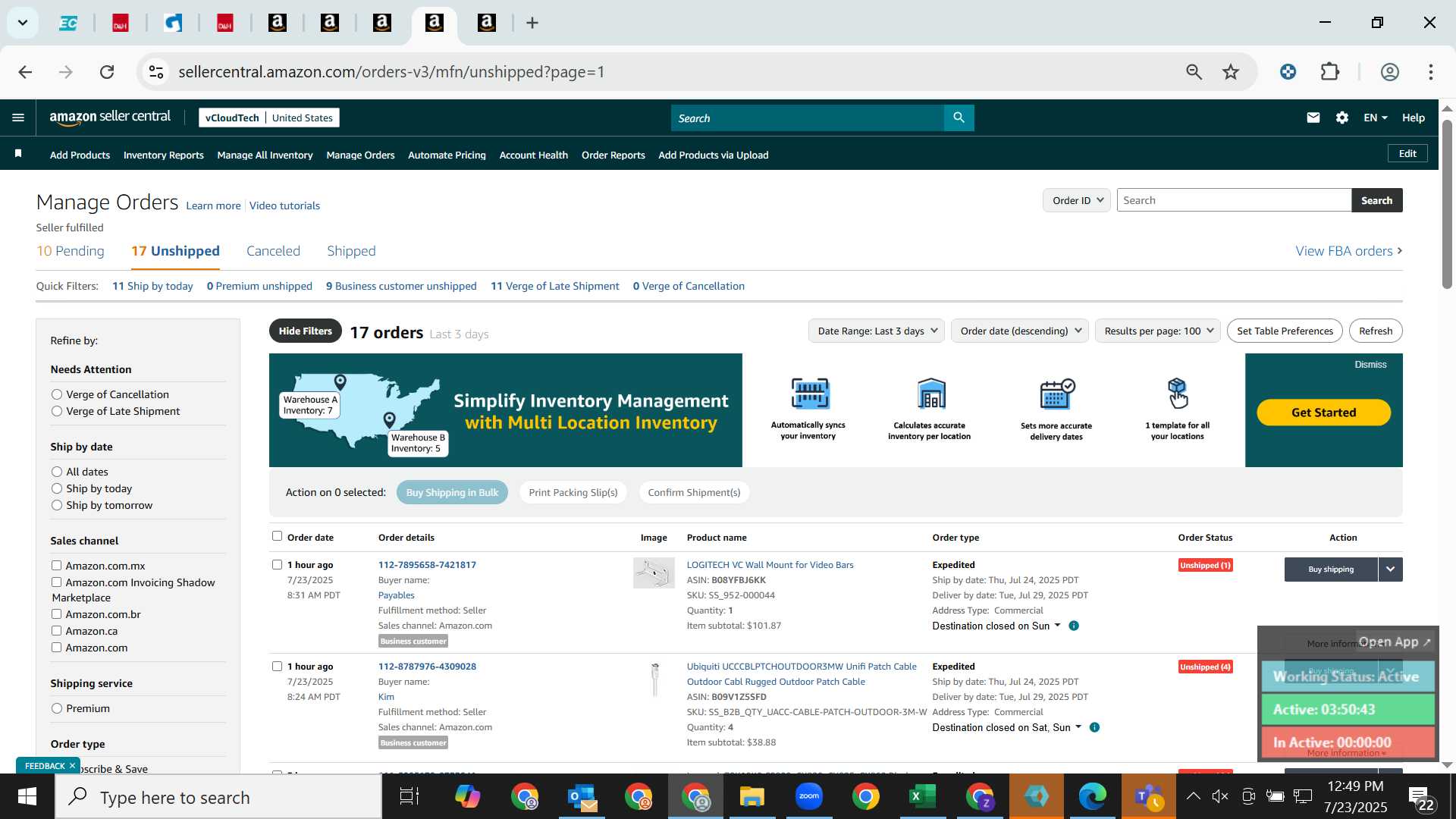Click the Amazon Seller Central logo
Viewport: 1456px width, 819px height.
coord(110,118)
